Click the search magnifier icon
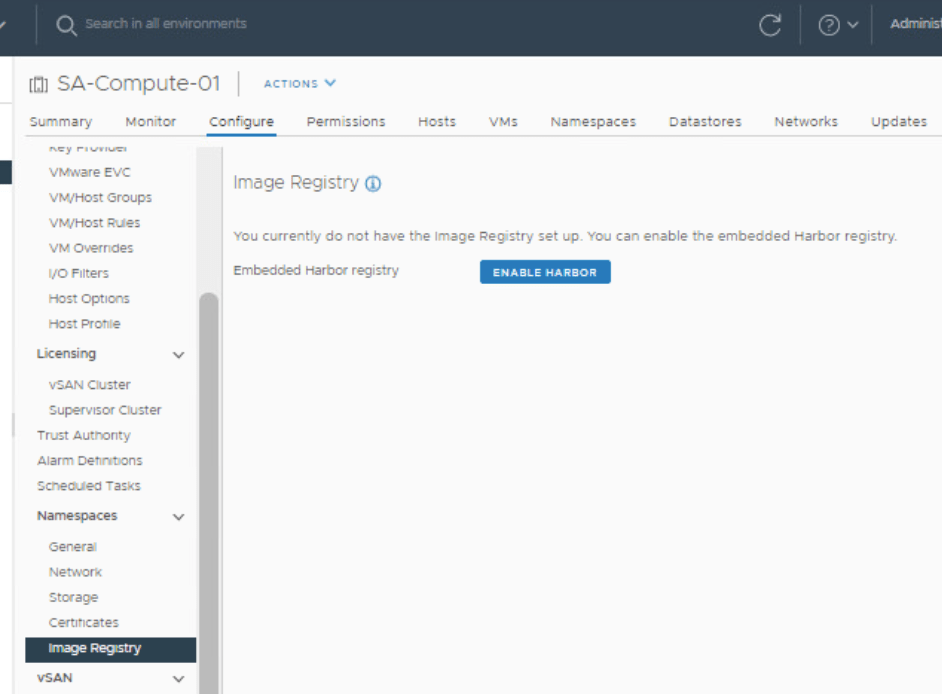942x694 pixels. (x=66, y=25)
